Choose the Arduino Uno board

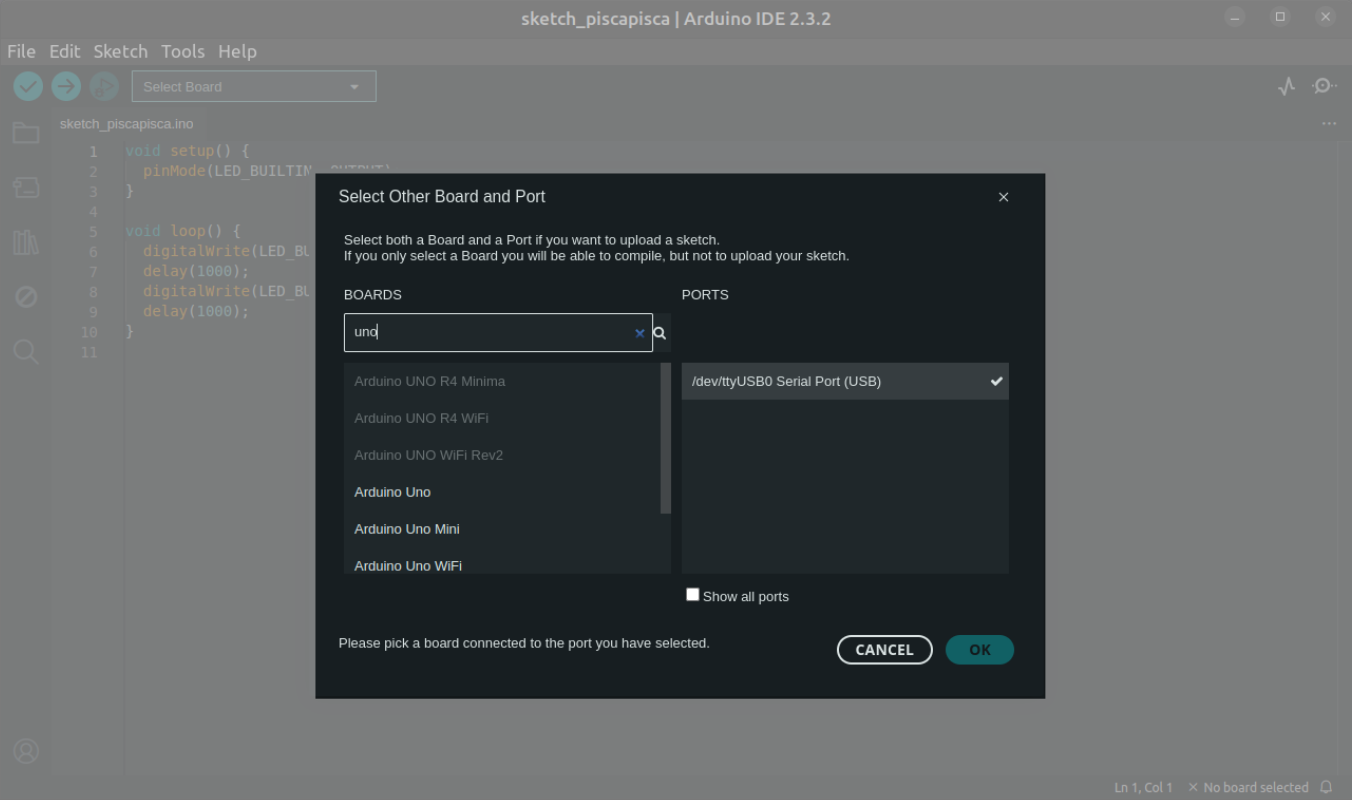pyautogui.click(x=502, y=492)
